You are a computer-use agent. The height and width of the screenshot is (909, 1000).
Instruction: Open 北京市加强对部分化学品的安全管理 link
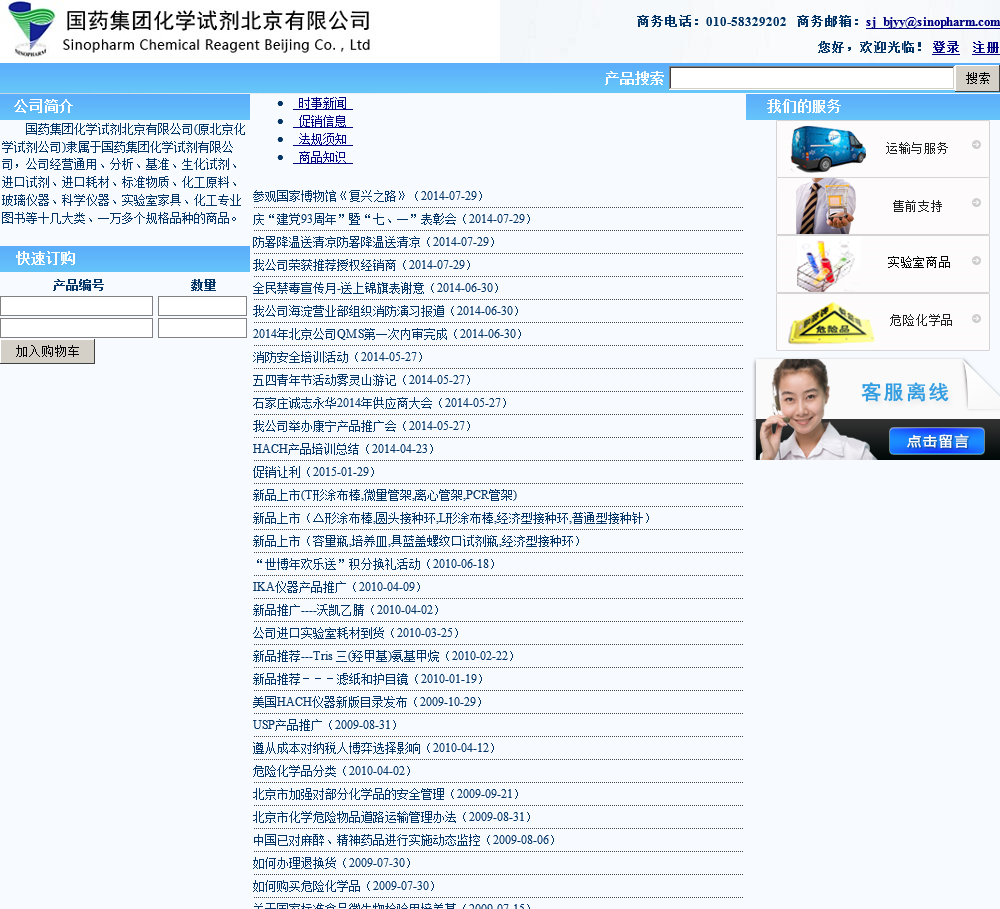[386, 794]
